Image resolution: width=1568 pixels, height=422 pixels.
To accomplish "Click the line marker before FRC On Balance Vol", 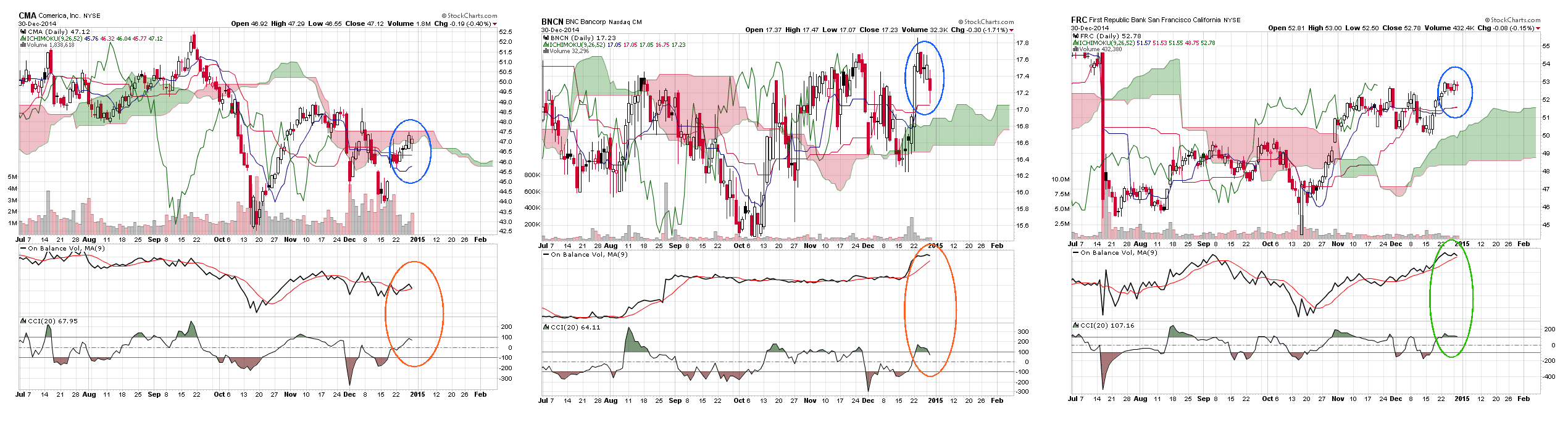I will 1076,252.
